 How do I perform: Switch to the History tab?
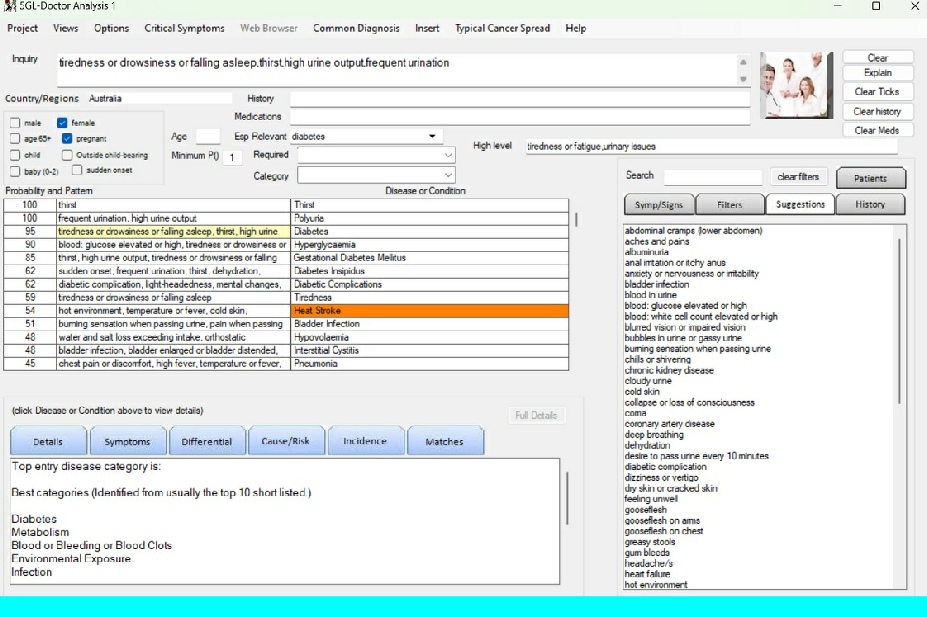[x=870, y=204]
